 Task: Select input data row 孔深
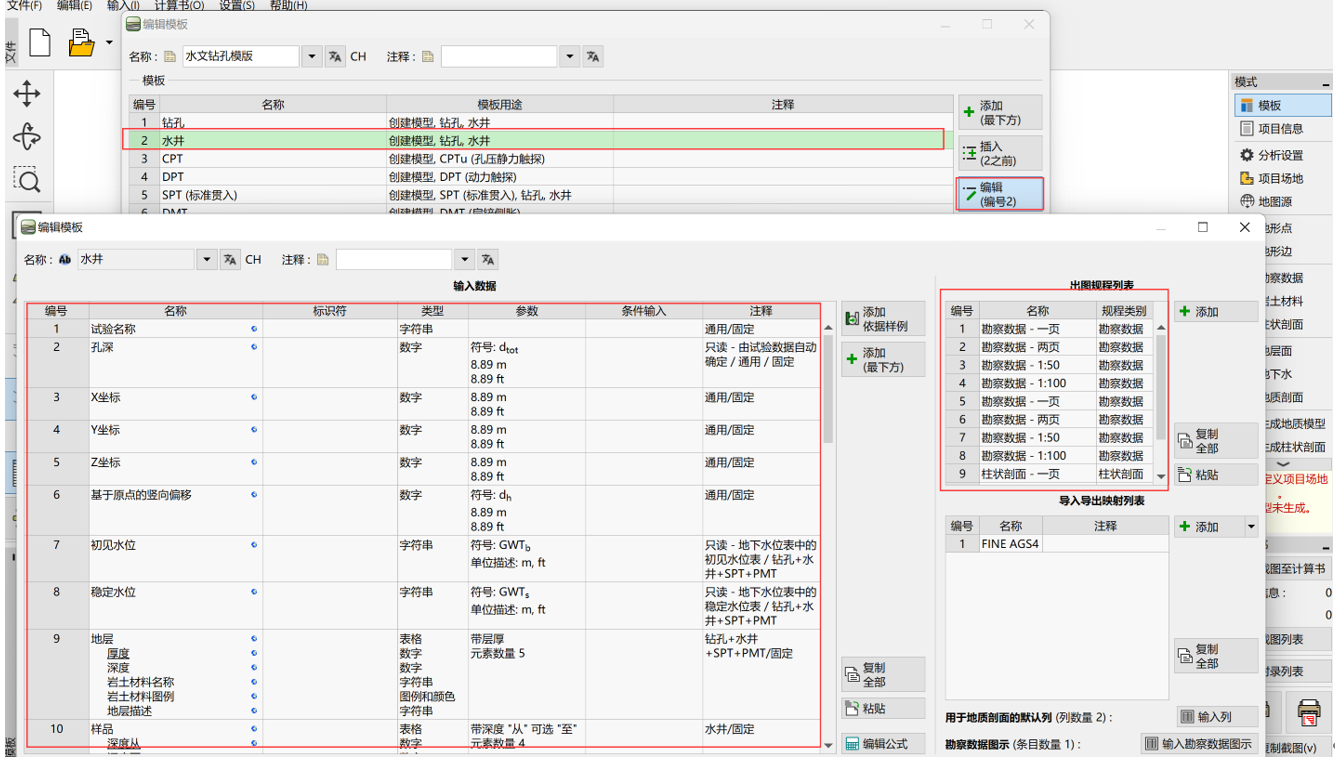point(423,363)
